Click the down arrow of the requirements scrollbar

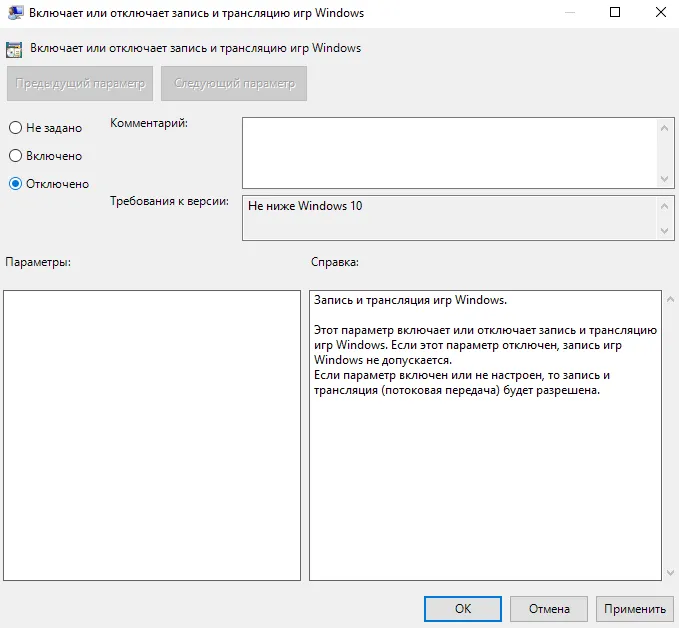[x=667, y=231]
